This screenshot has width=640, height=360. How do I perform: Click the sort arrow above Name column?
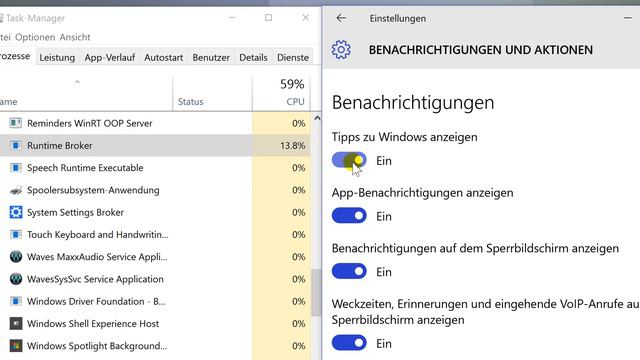tap(77, 82)
